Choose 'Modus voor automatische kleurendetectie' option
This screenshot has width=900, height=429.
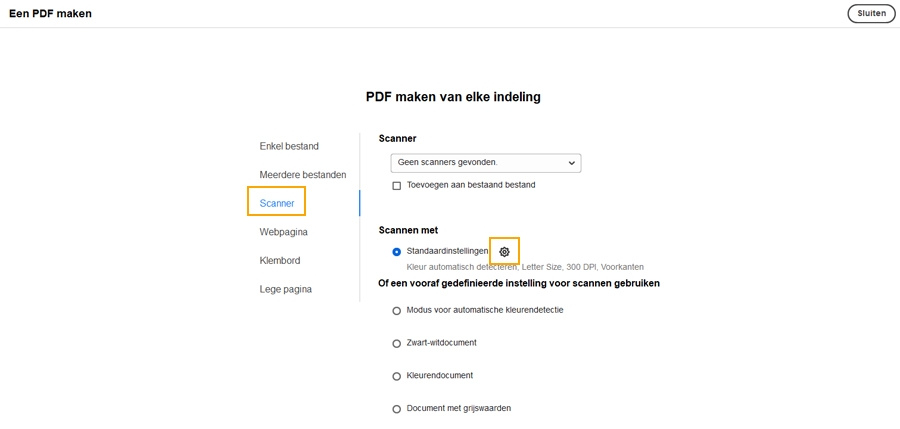coord(397,311)
